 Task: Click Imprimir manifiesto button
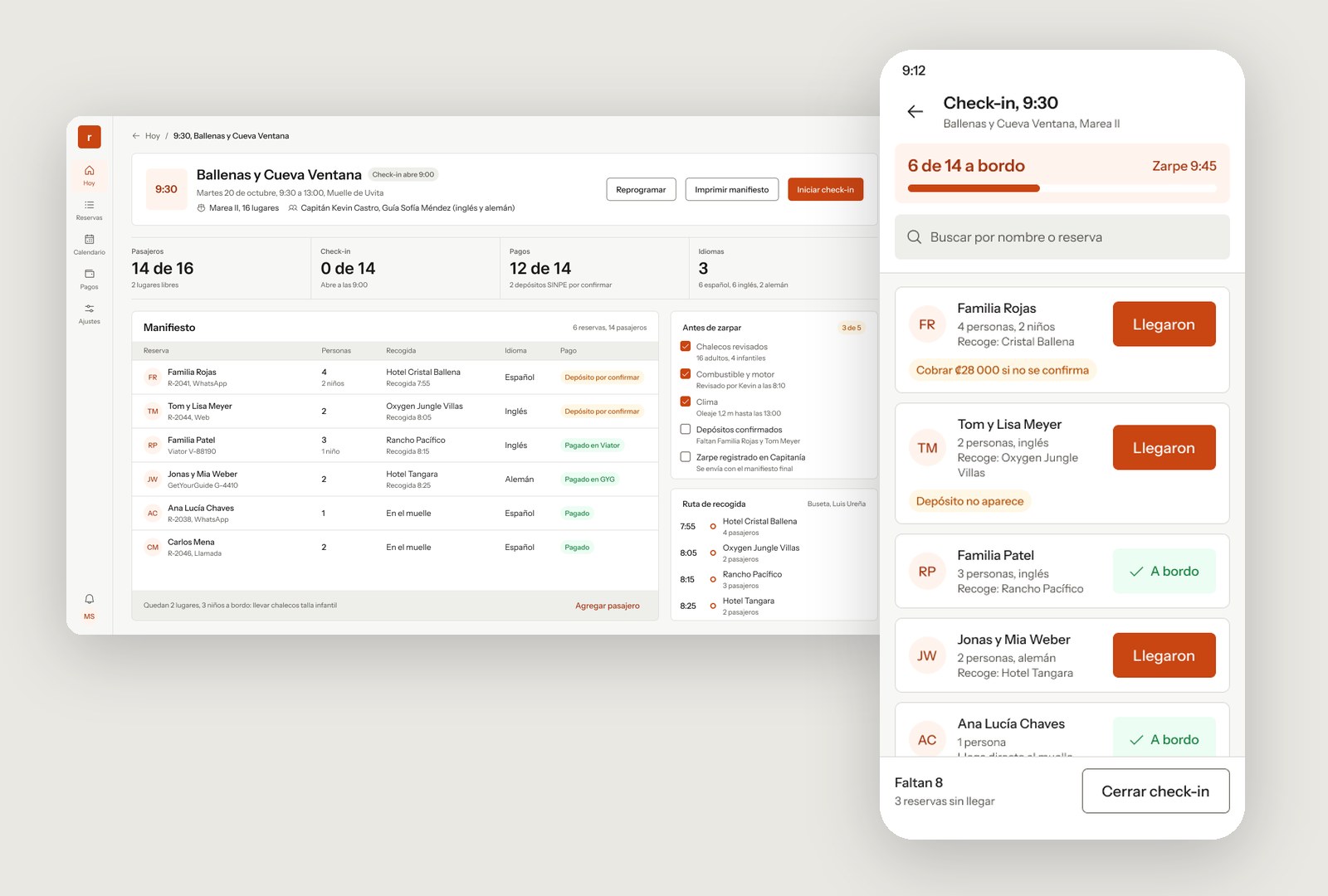(x=731, y=189)
